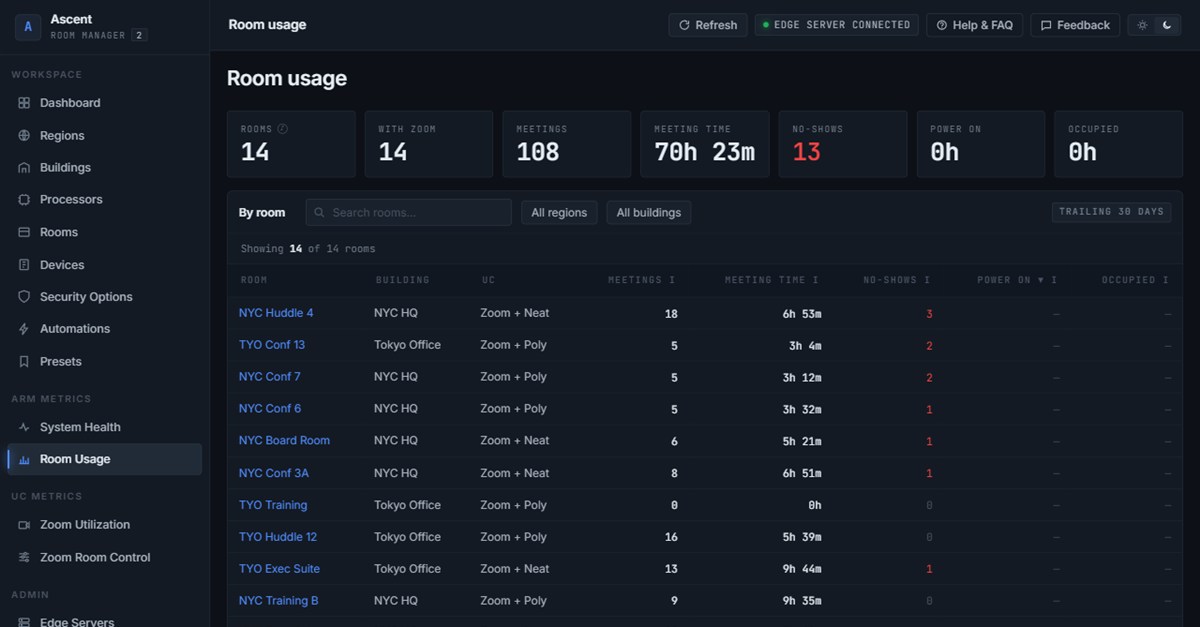Open the All buildings filter dropdown
Screen dimensions: 1200x627
tap(648, 212)
